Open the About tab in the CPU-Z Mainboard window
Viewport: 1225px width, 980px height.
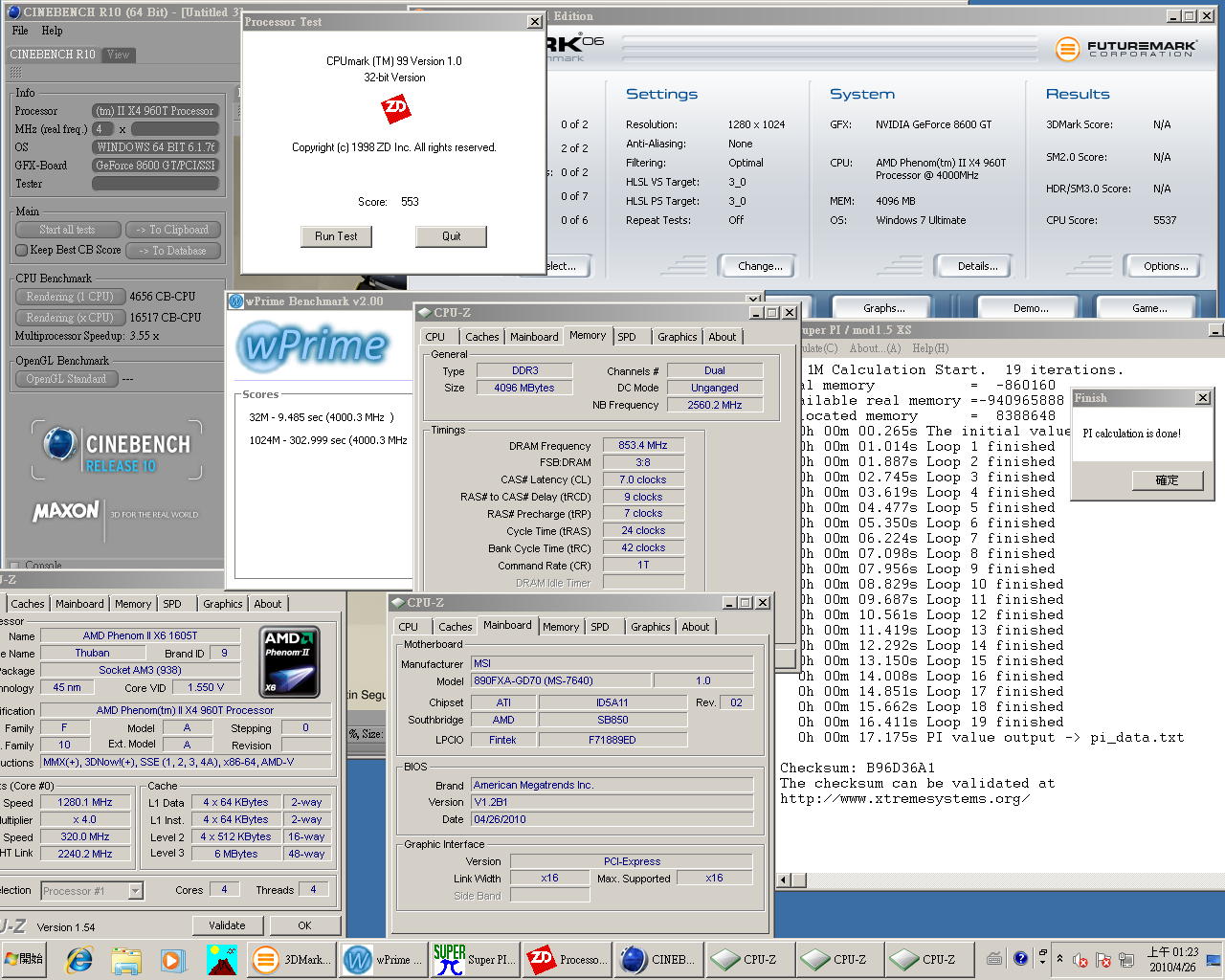tap(696, 627)
